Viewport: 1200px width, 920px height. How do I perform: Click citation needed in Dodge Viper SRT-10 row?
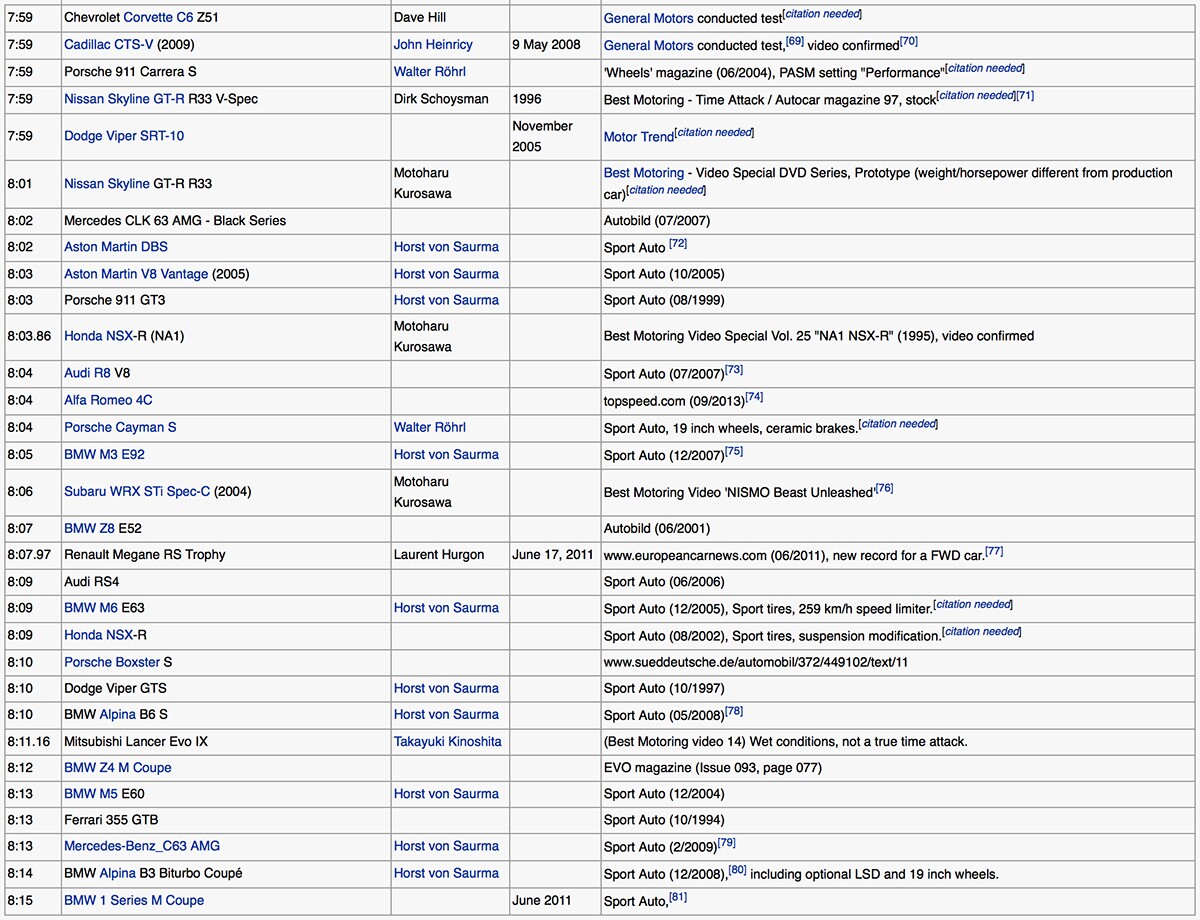pos(715,132)
